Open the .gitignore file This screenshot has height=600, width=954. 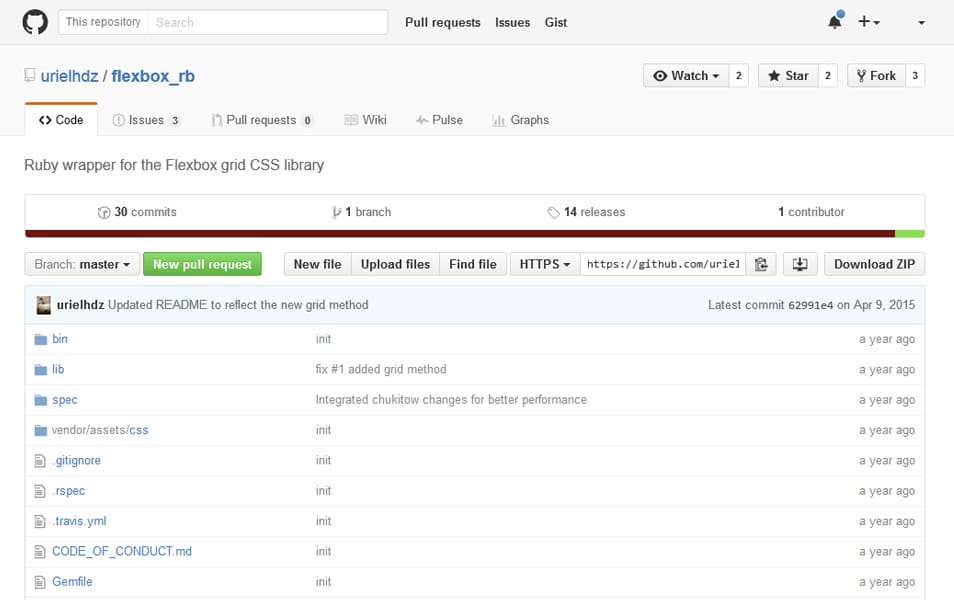[x=76, y=461]
